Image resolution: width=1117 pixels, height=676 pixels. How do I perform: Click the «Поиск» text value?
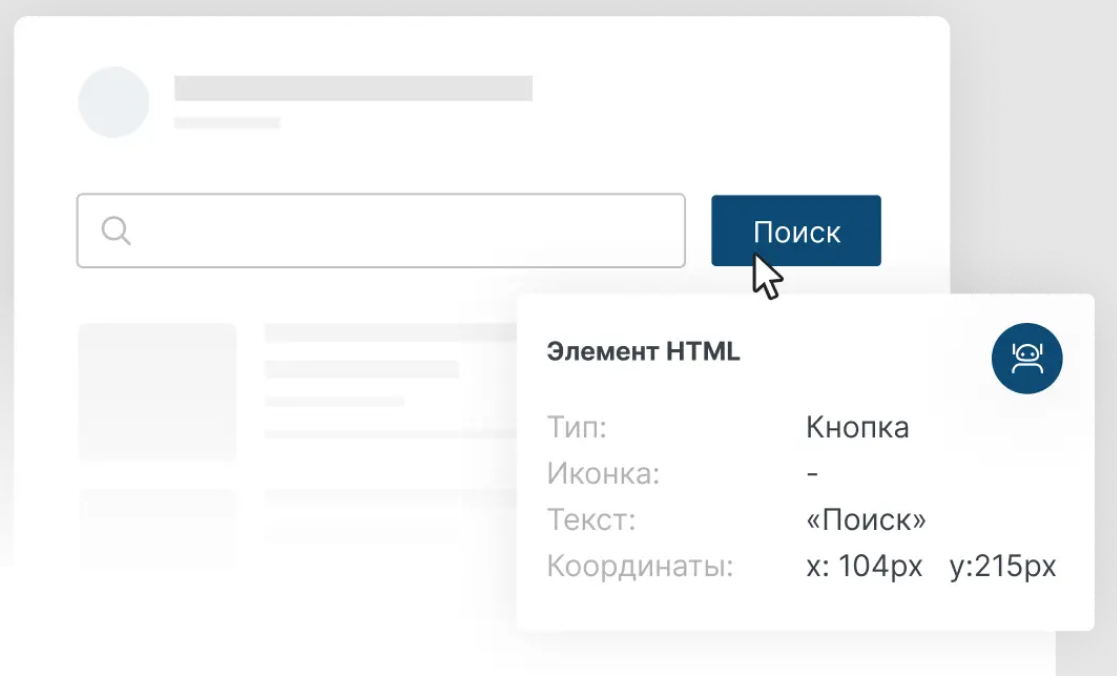[865, 520]
